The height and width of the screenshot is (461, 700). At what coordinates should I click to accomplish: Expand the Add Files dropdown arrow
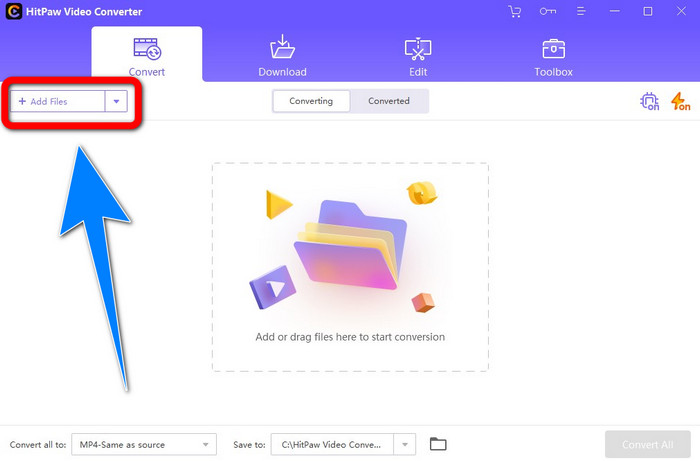pos(117,101)
